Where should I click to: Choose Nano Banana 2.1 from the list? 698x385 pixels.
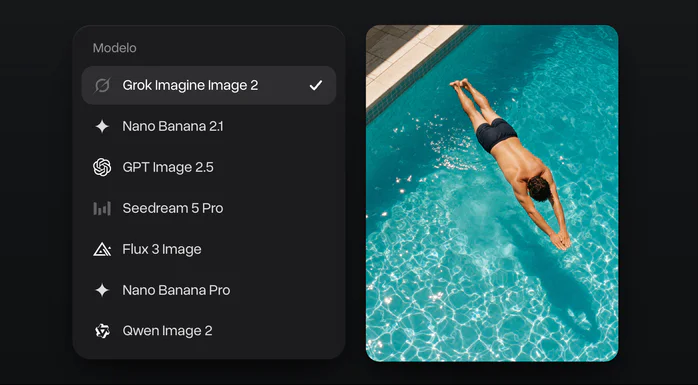pos(209,126)
